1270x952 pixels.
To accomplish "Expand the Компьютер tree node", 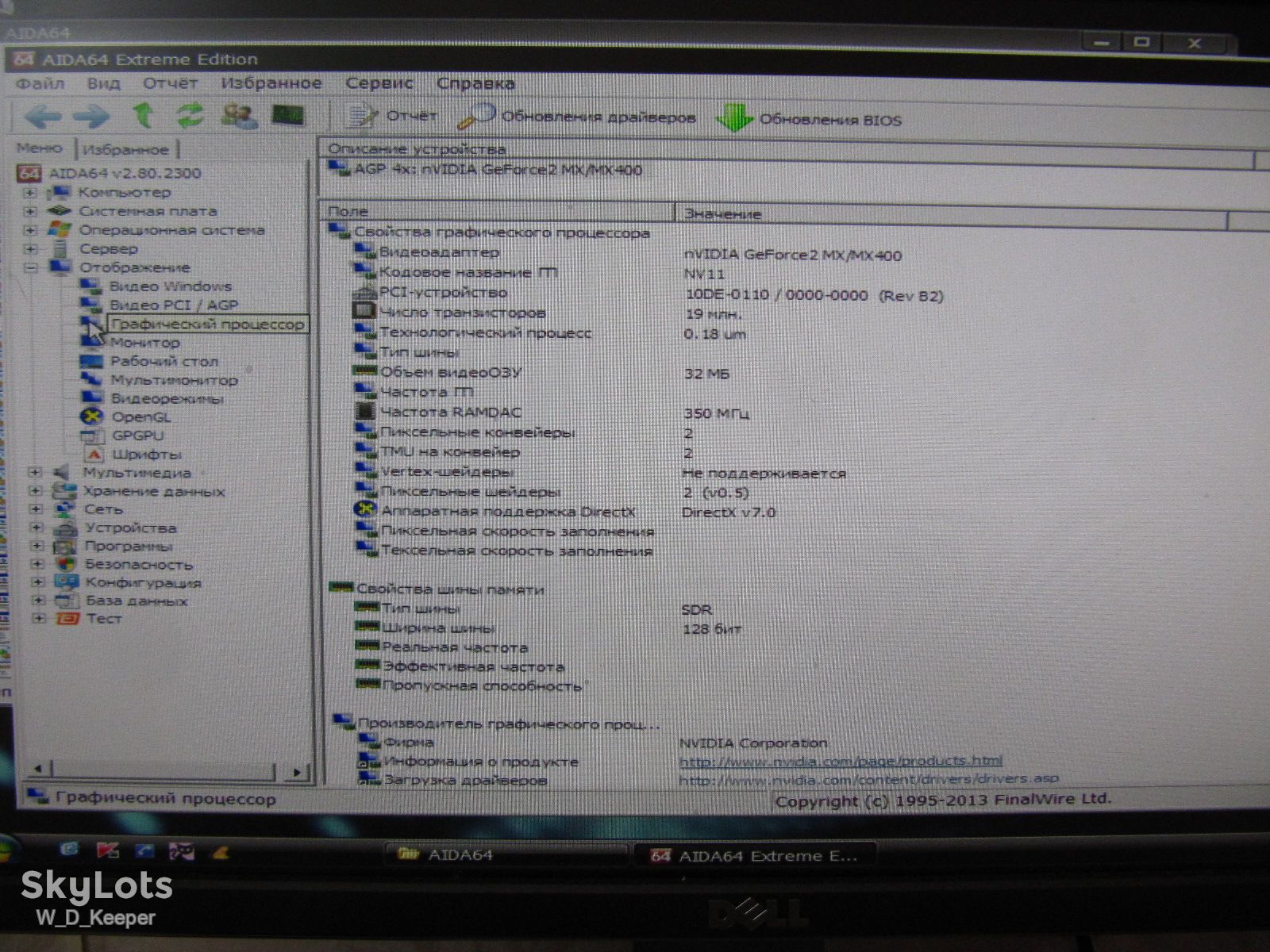I will click(29, 192).
